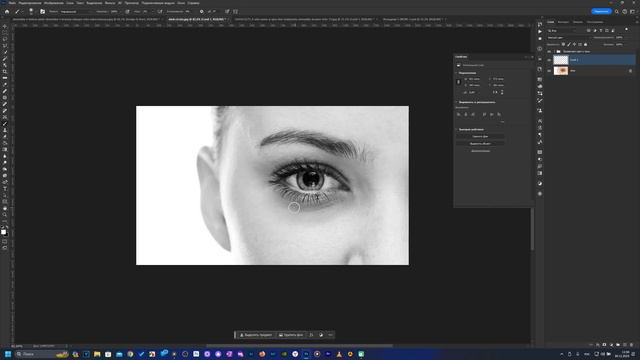640x360 pixels.
Task: Open symmetry paint options butterfly icon
Action: [x=236, y=11]
